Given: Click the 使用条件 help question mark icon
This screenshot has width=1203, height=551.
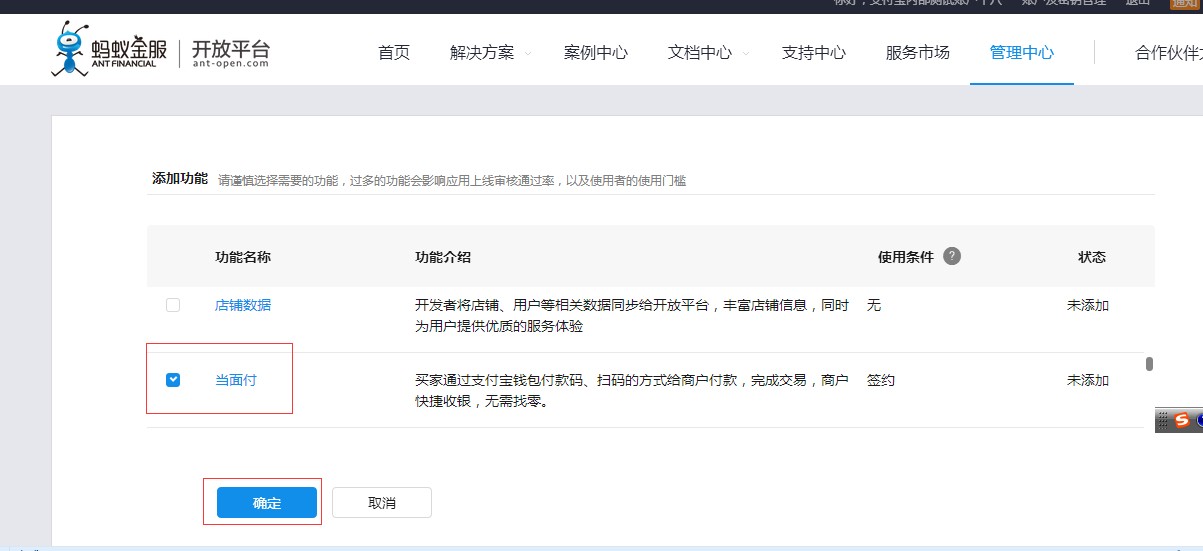Looking at the screenshot, I should [x=952, y=256].
